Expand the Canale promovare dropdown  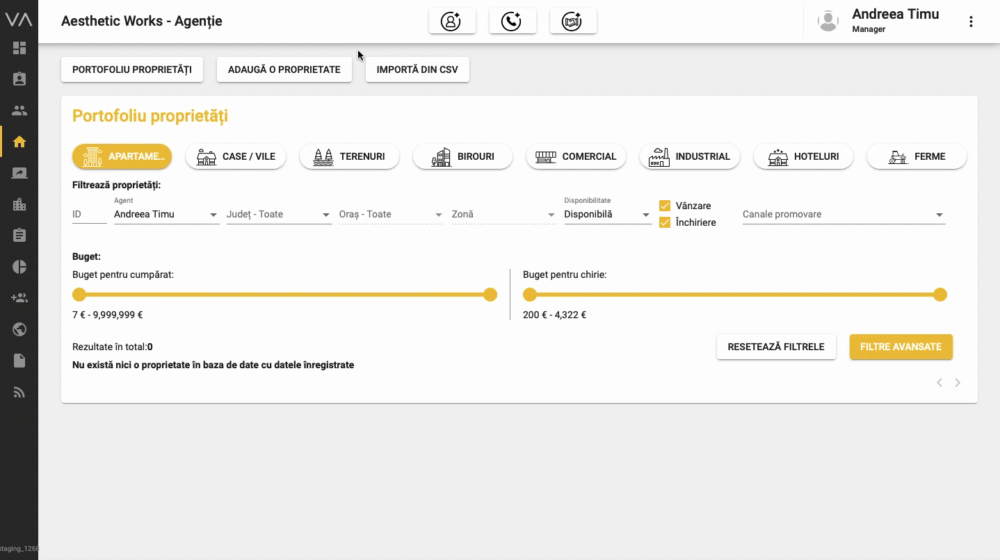pos(843,214)
